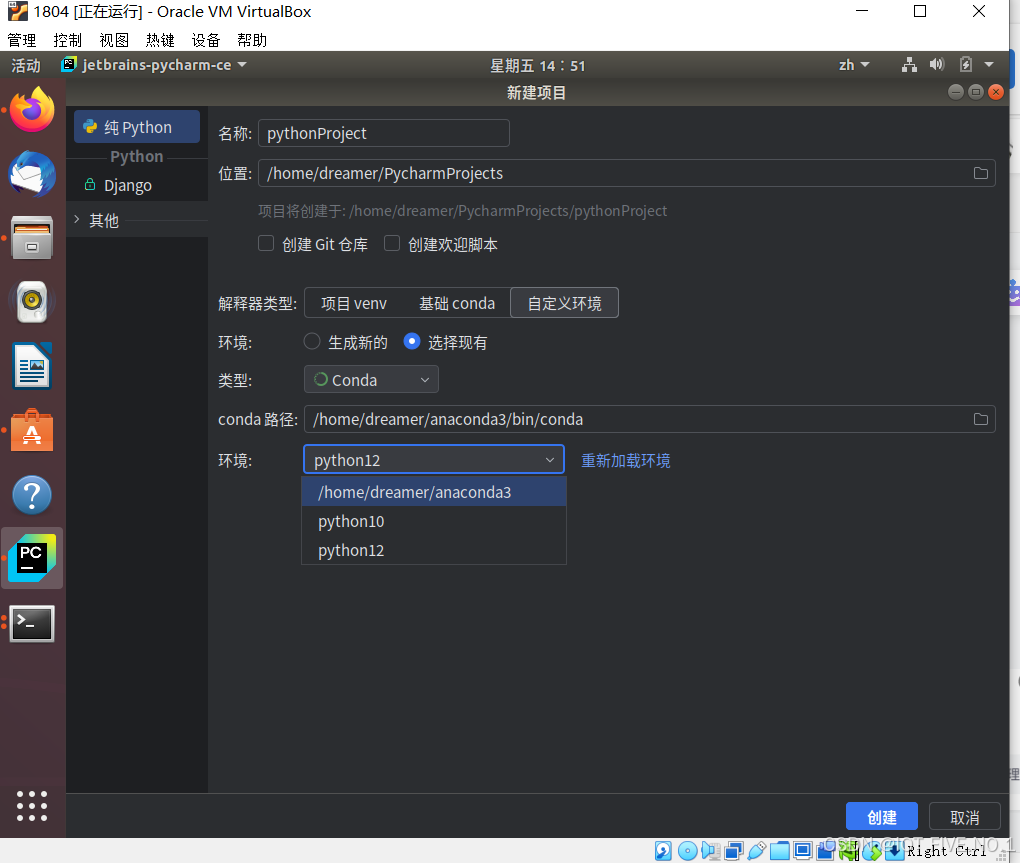Close the 新建项目 dialog
The height and width of the screenshot is (863, 1020).
(995, 92)
